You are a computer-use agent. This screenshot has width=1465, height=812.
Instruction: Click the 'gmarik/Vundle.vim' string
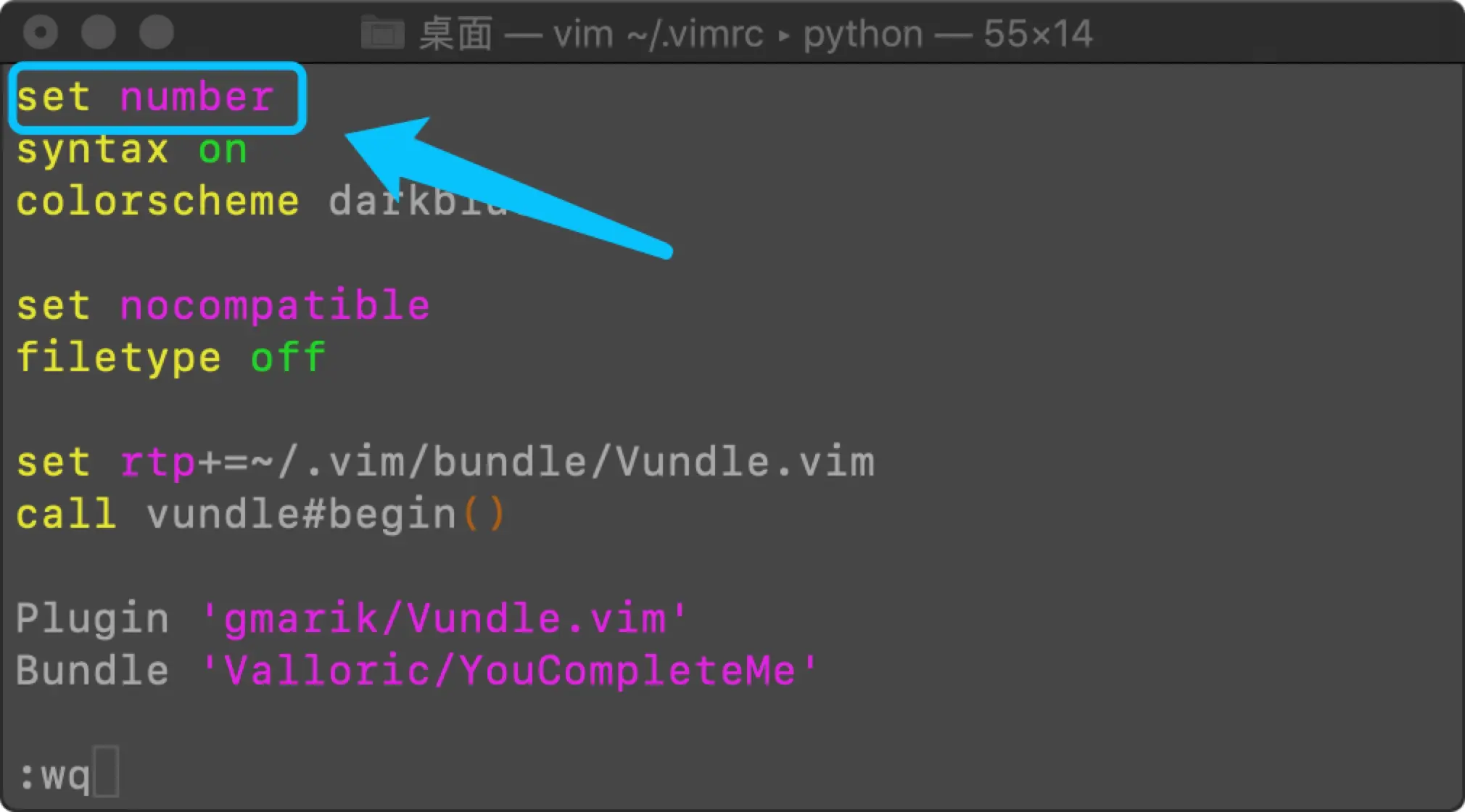click(445, 618)
